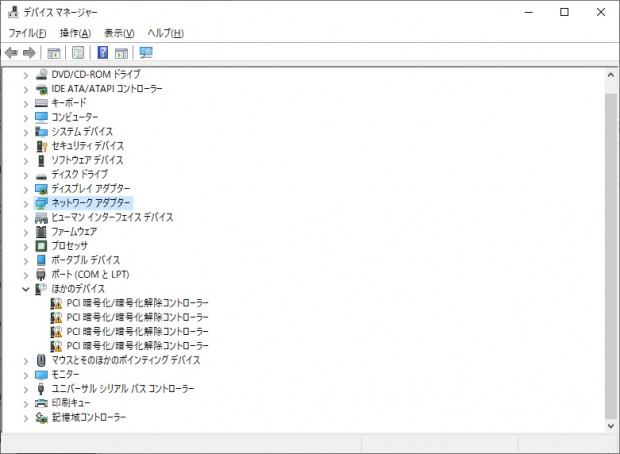Click the ポート (COM と LPT) plug icon
Screen dimensions: 620x454
click(41, 274)
